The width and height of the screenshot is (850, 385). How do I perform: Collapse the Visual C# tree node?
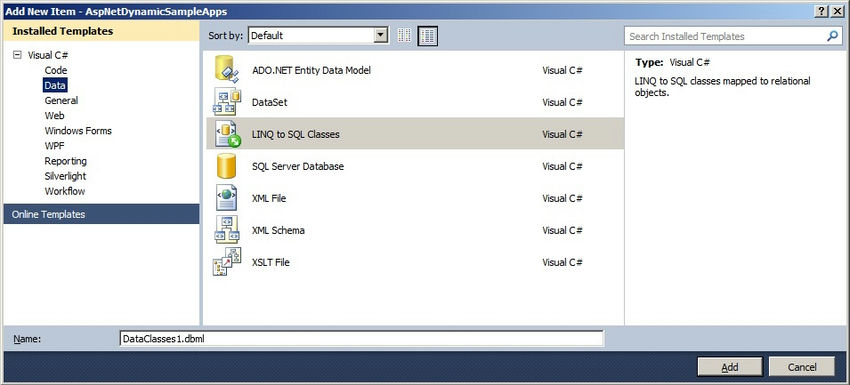[x=17, y=55]
